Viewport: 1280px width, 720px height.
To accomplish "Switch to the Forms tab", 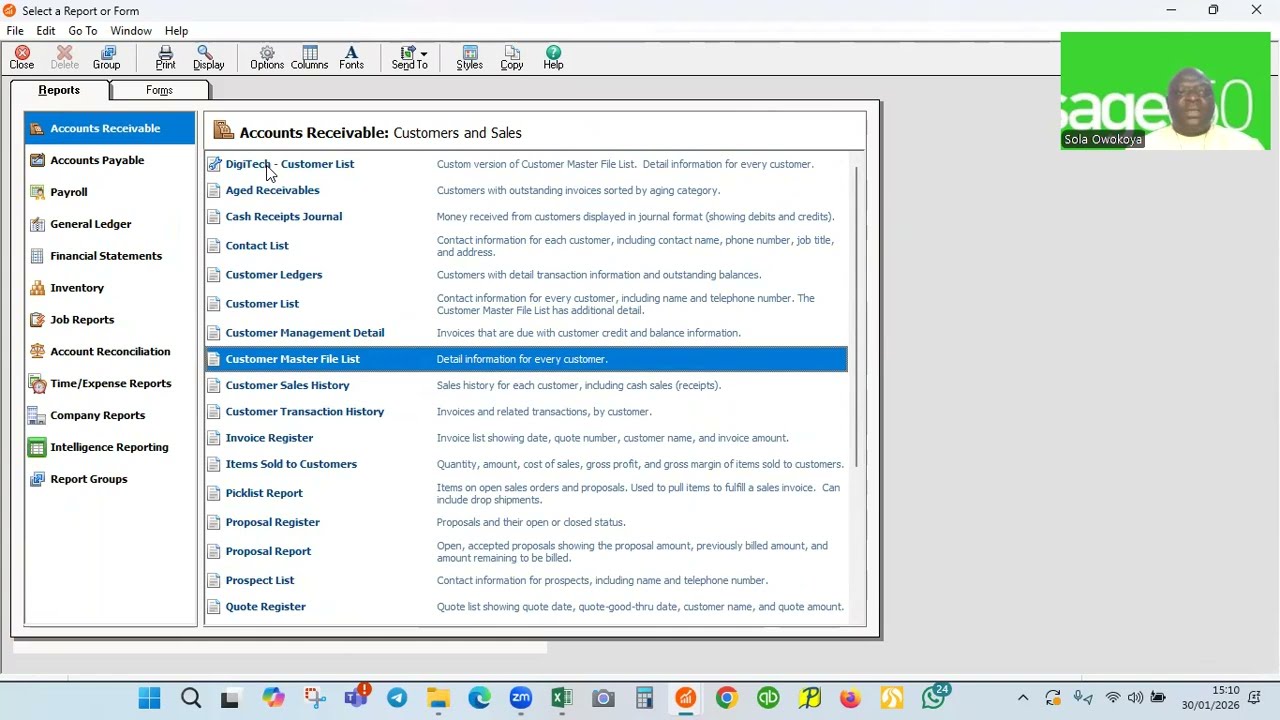I will click(159, 90).
